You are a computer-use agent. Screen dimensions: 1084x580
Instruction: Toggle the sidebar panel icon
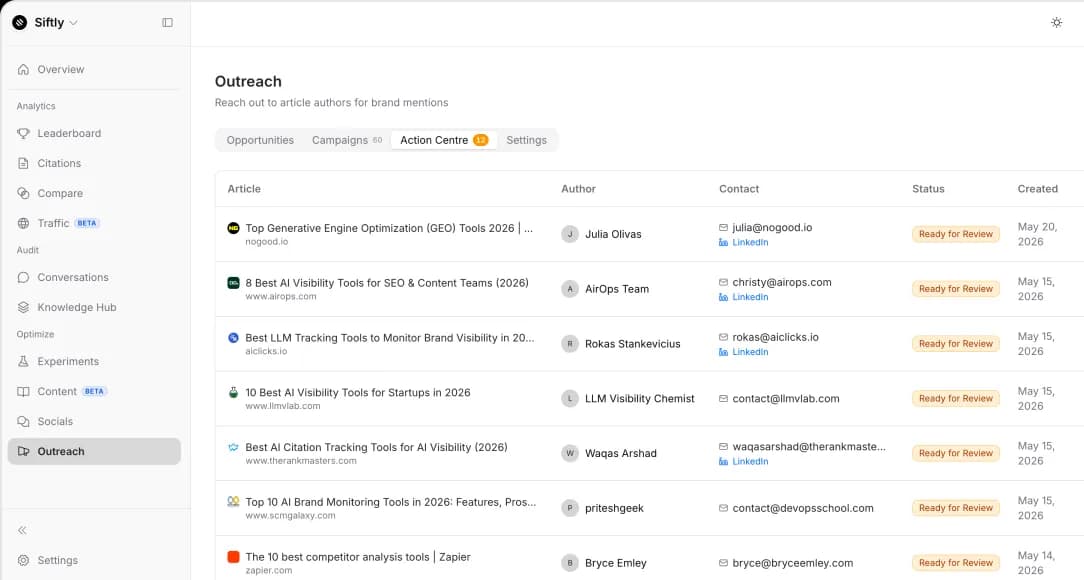167,23
